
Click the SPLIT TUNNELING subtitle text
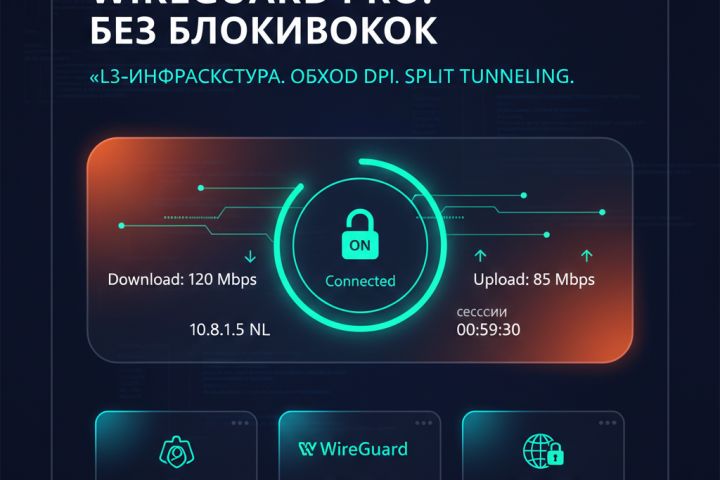489,76
